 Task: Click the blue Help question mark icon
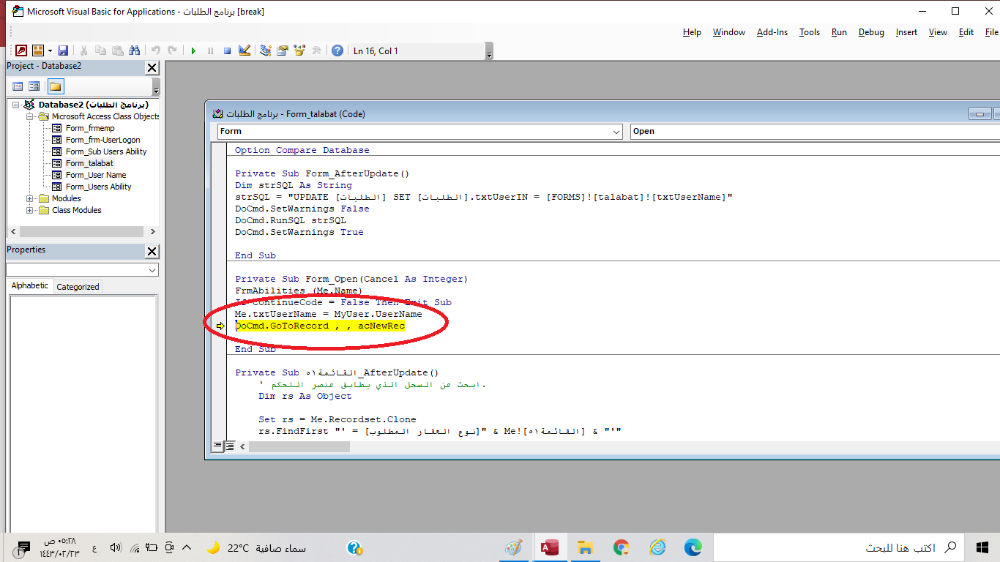click(337, 50)
